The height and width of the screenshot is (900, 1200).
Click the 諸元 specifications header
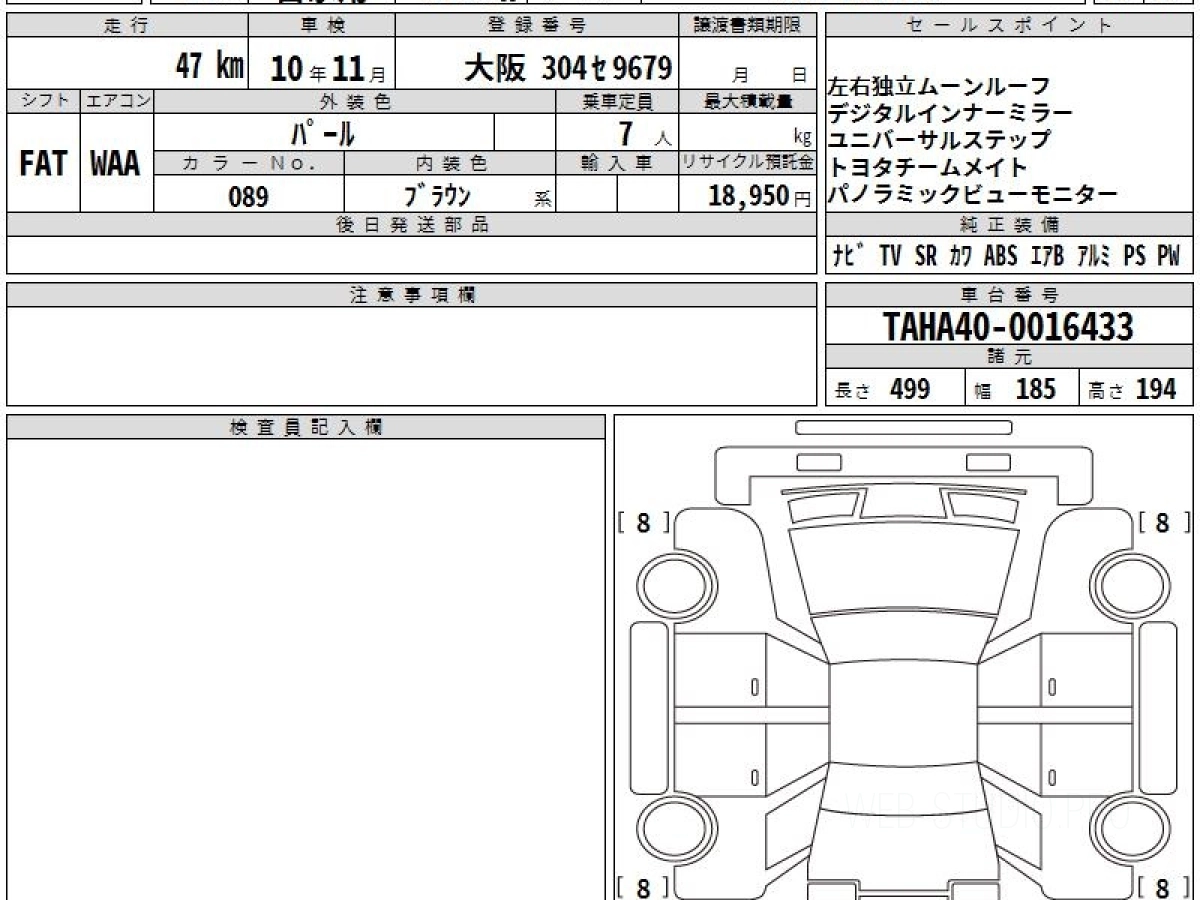(x=1010, y=357)
